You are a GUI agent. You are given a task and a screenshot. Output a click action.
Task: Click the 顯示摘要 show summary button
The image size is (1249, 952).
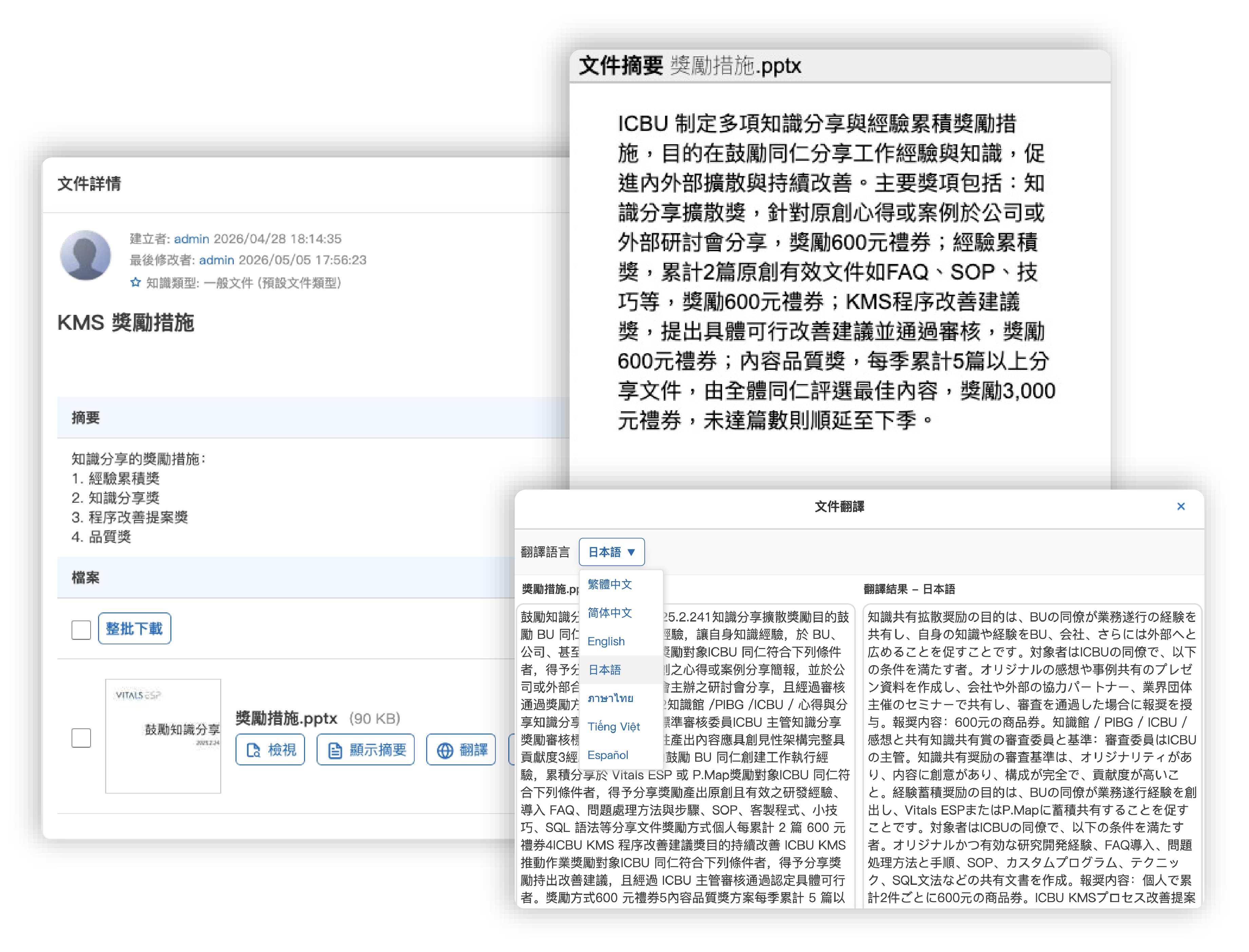point(365,750)
